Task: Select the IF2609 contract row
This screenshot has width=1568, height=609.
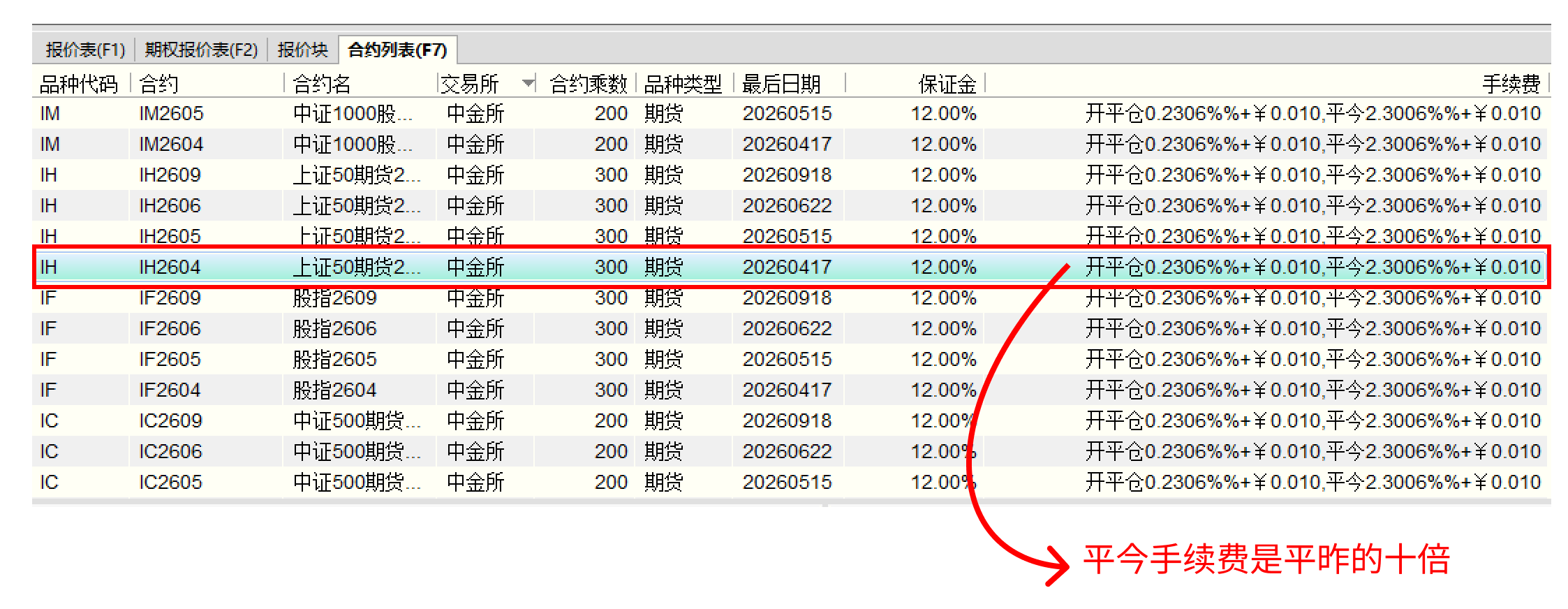Action: coord(170,298)
